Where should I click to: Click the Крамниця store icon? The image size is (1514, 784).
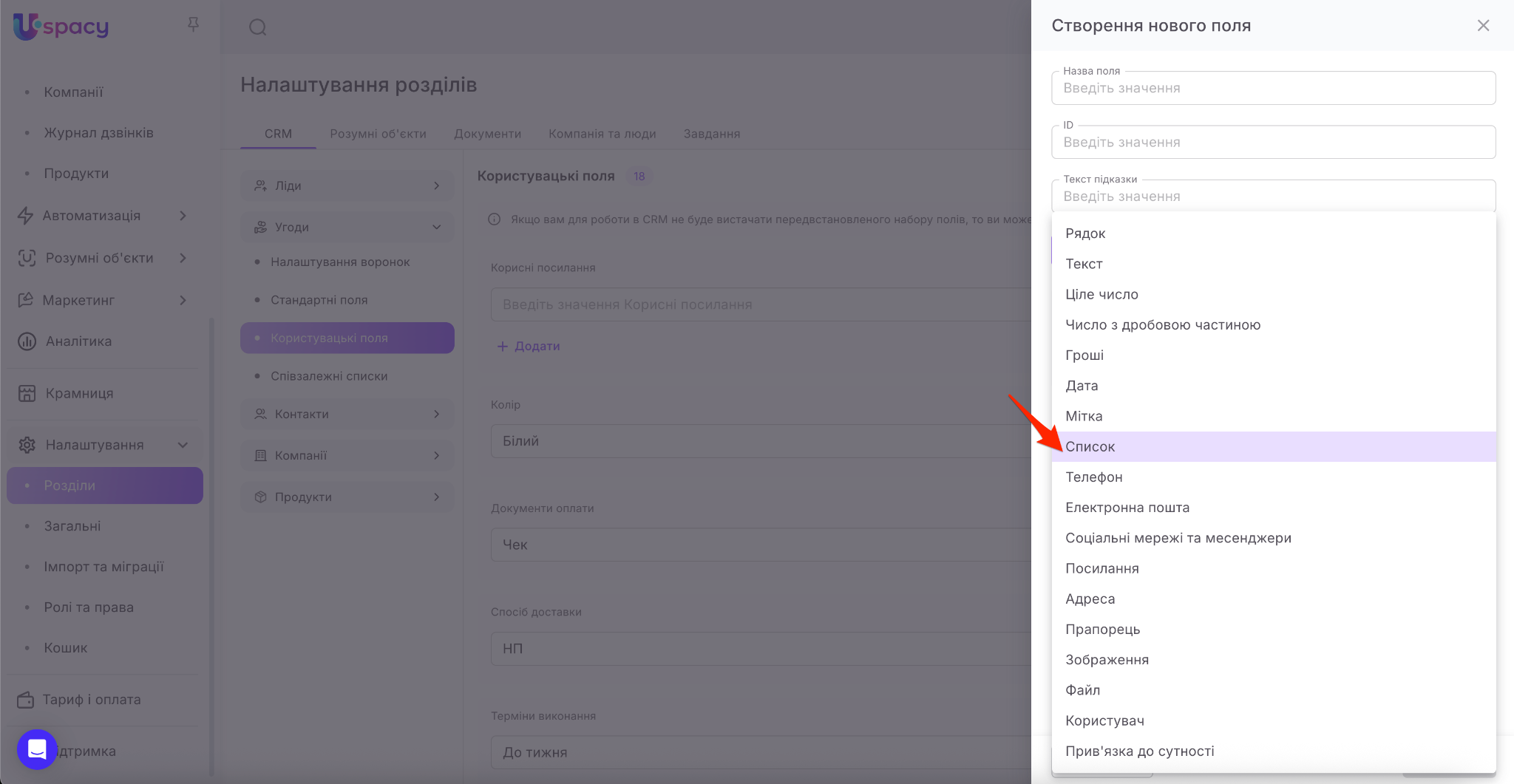27,393
